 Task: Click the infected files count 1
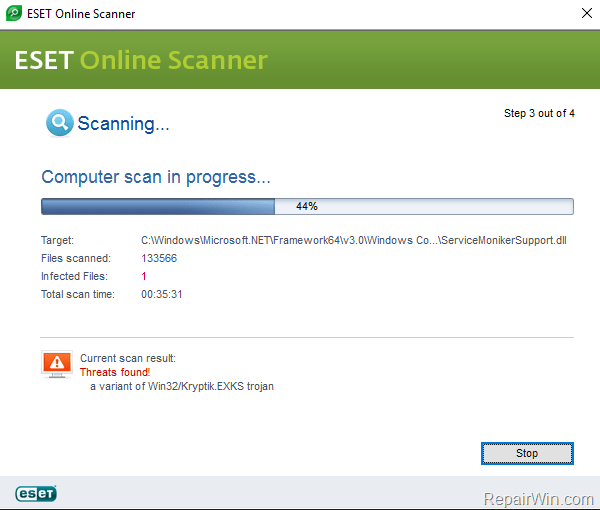(144, 276)
